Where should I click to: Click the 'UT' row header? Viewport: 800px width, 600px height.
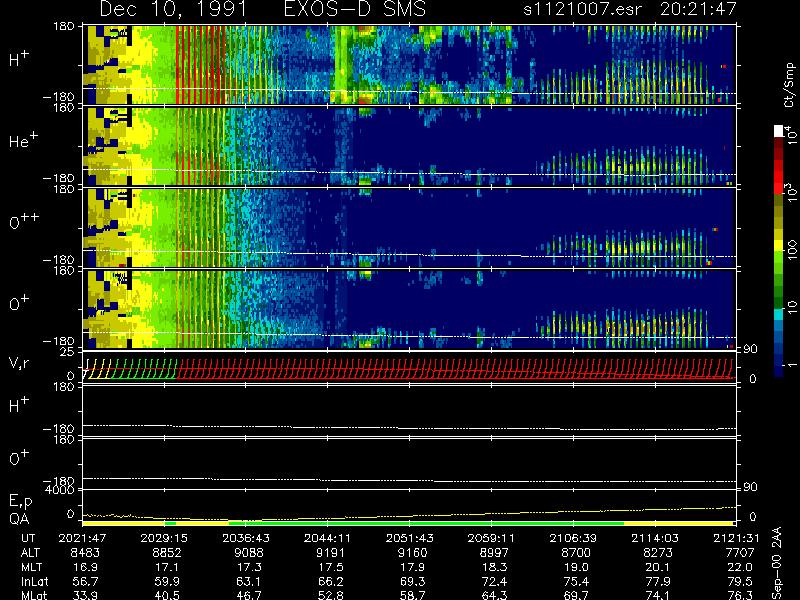click(x=28, y=538)
